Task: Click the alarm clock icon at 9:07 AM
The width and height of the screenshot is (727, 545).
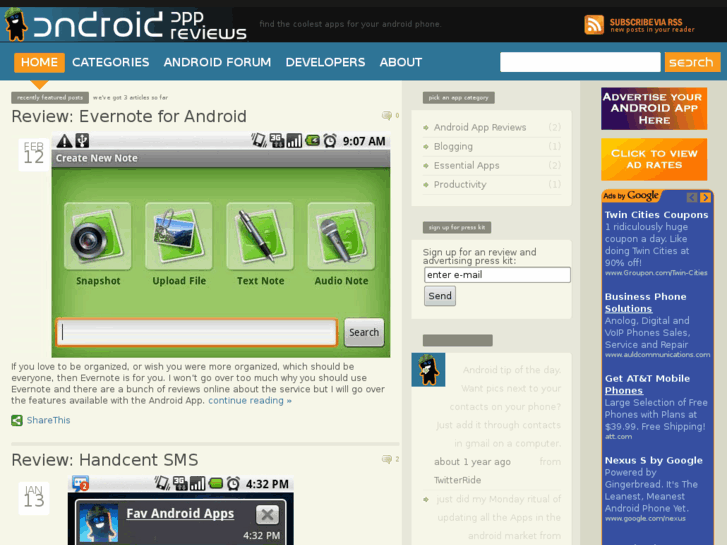Action: click(x=330, y=141)
